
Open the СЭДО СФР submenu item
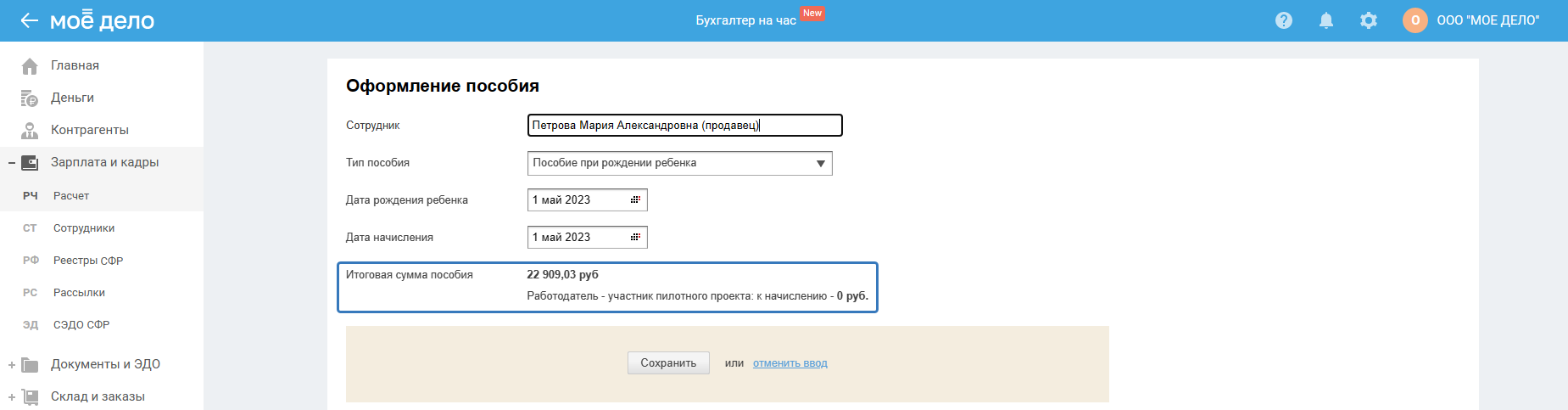81,325
